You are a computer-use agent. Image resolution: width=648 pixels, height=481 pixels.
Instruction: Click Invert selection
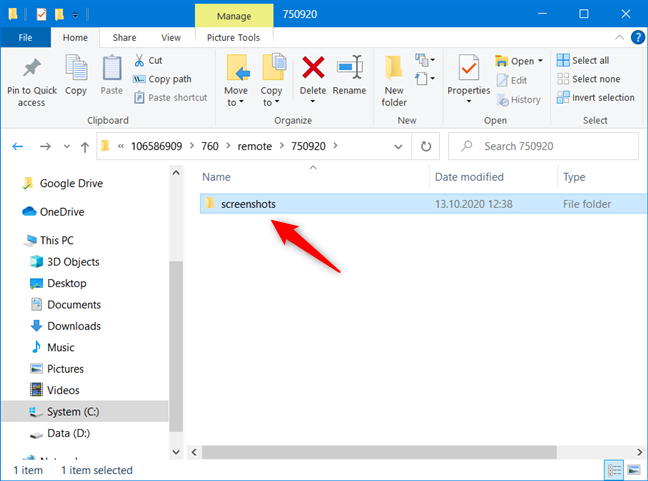[x=596, y=98]
